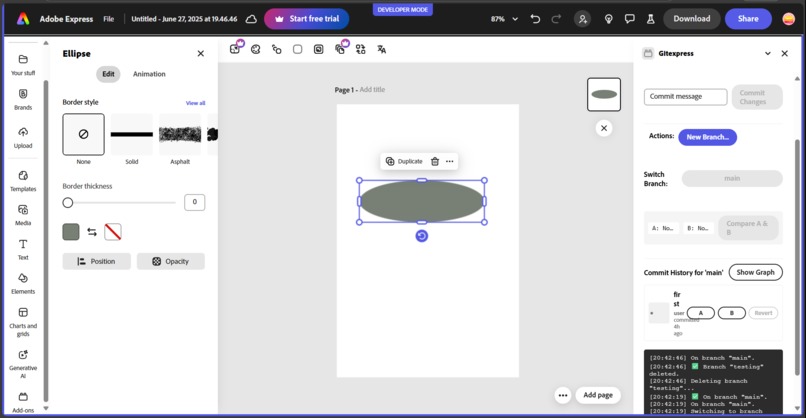The image size is (806, 418).
Task: Click the Share button
Action: point(748,19)
